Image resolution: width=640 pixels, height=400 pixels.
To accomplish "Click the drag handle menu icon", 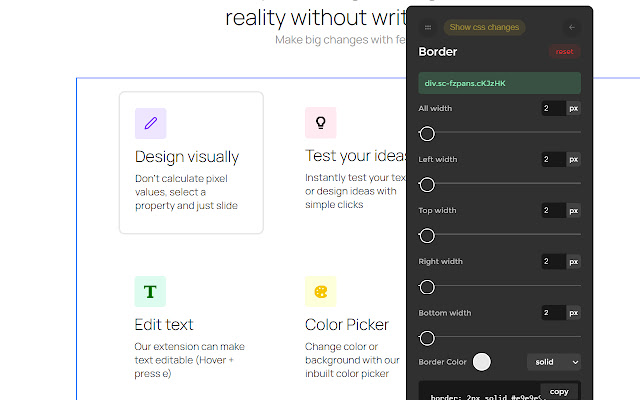I will 428,28.
